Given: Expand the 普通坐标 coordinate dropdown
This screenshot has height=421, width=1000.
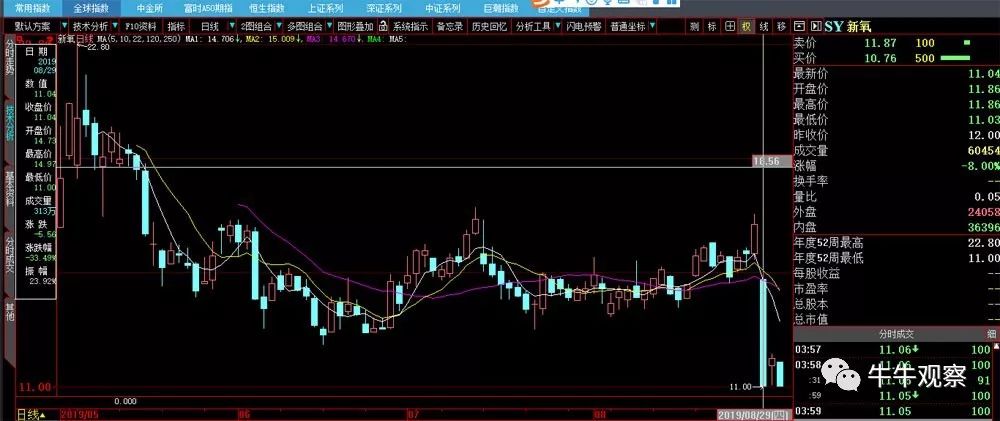Looking at the screenshot, I should point(651,27).
